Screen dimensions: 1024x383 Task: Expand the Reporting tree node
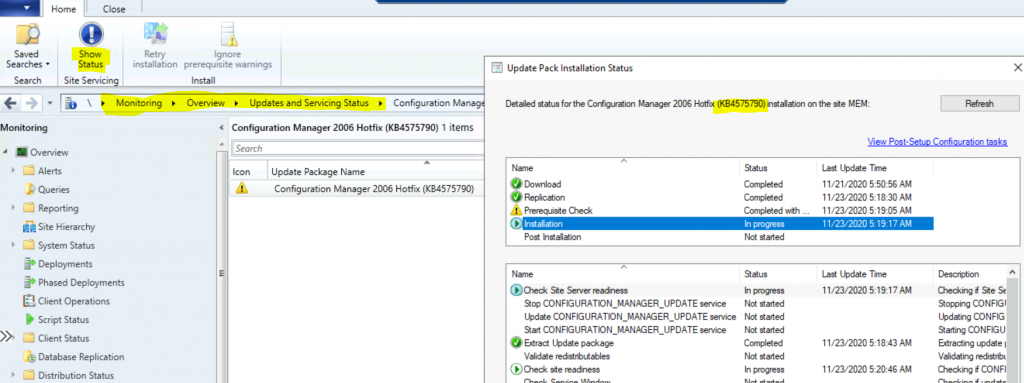coord(14,208)
